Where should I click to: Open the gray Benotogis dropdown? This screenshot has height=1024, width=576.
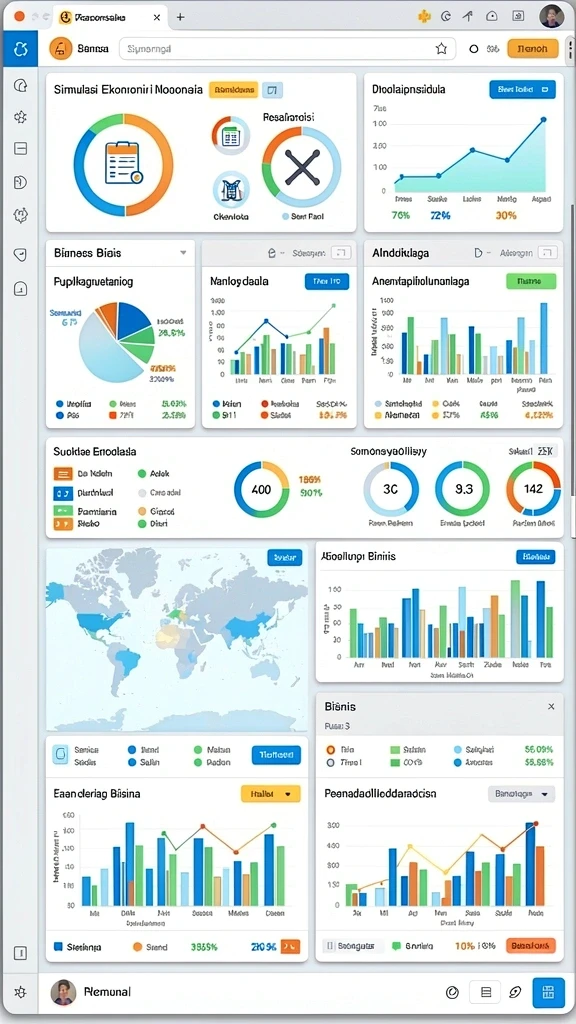(521, 794)
